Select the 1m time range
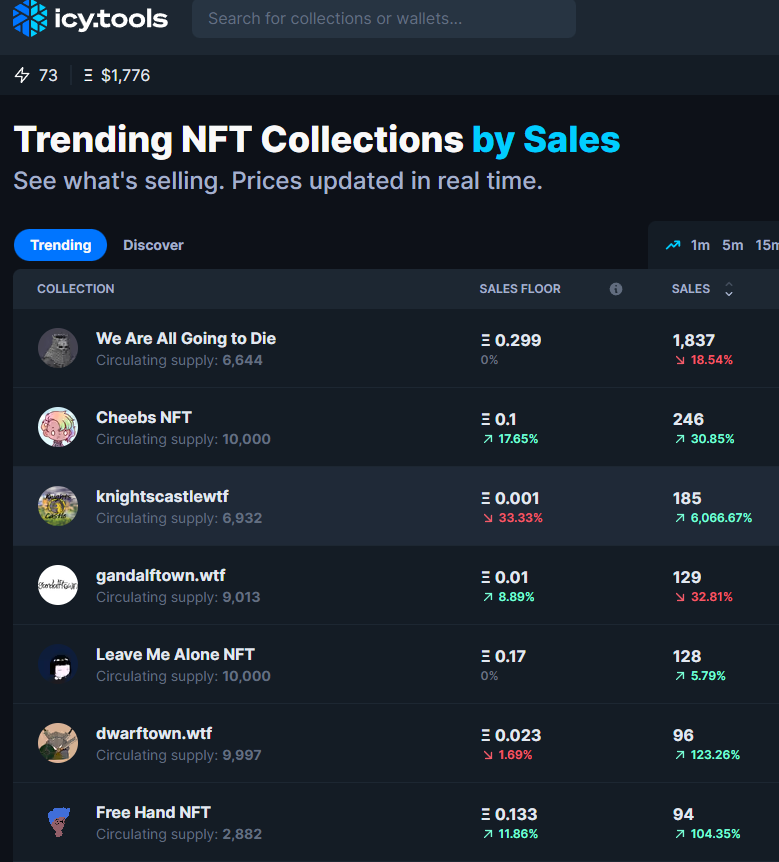The height and width of the screenshot is (862, 779). coord(700,245)
